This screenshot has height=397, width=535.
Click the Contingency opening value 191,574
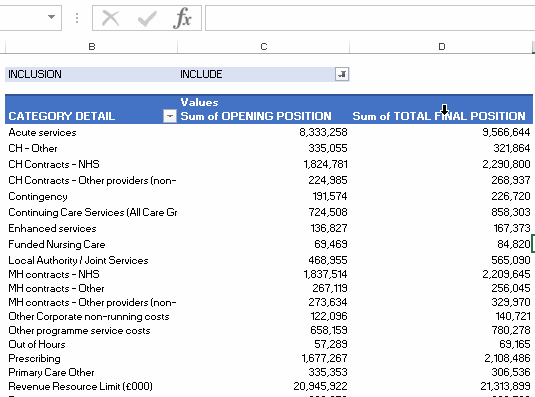click(x=330, y=196)
